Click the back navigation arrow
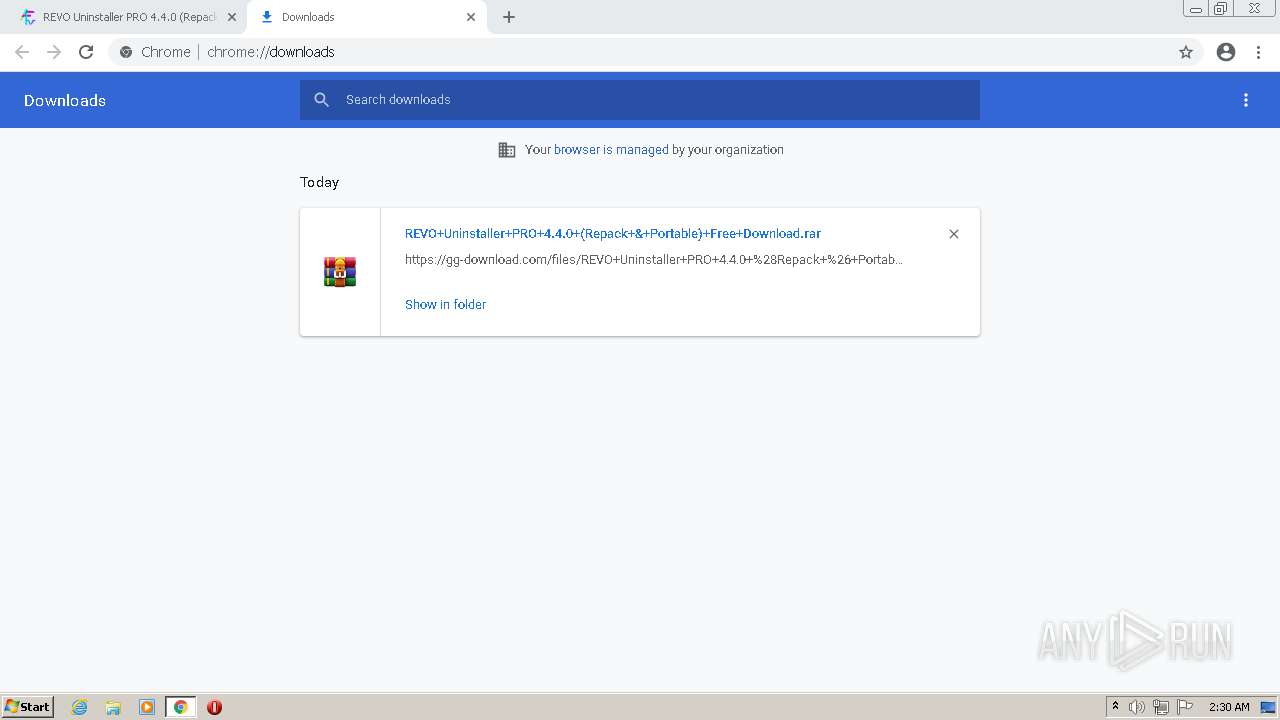The height and width of the screenshot is (720, 1280). [22, 52]
